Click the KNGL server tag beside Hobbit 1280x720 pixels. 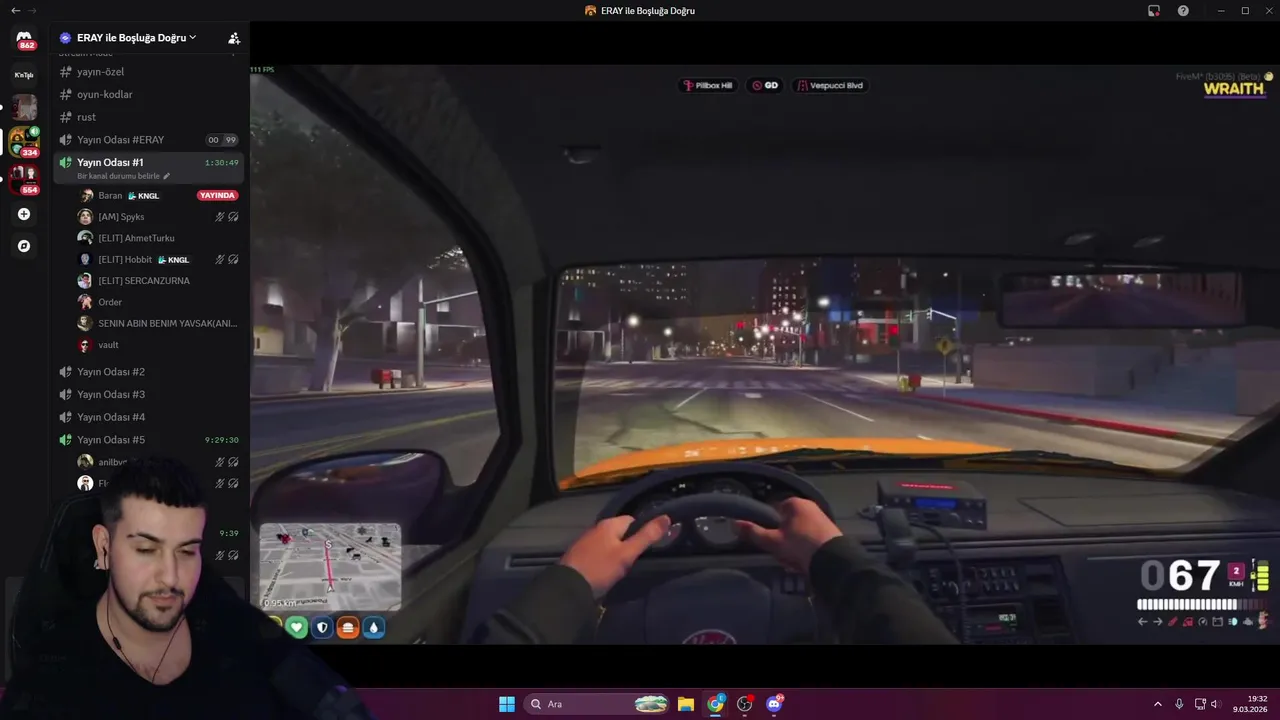coord(174,260)
